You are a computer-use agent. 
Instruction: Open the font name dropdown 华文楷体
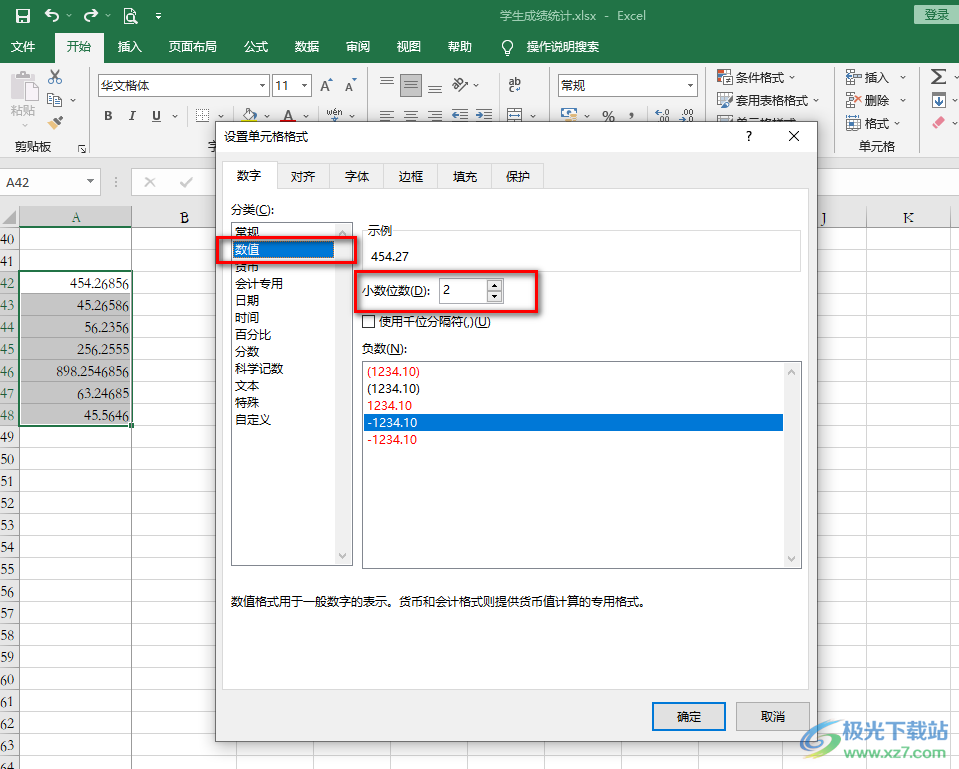click(262, 86)
